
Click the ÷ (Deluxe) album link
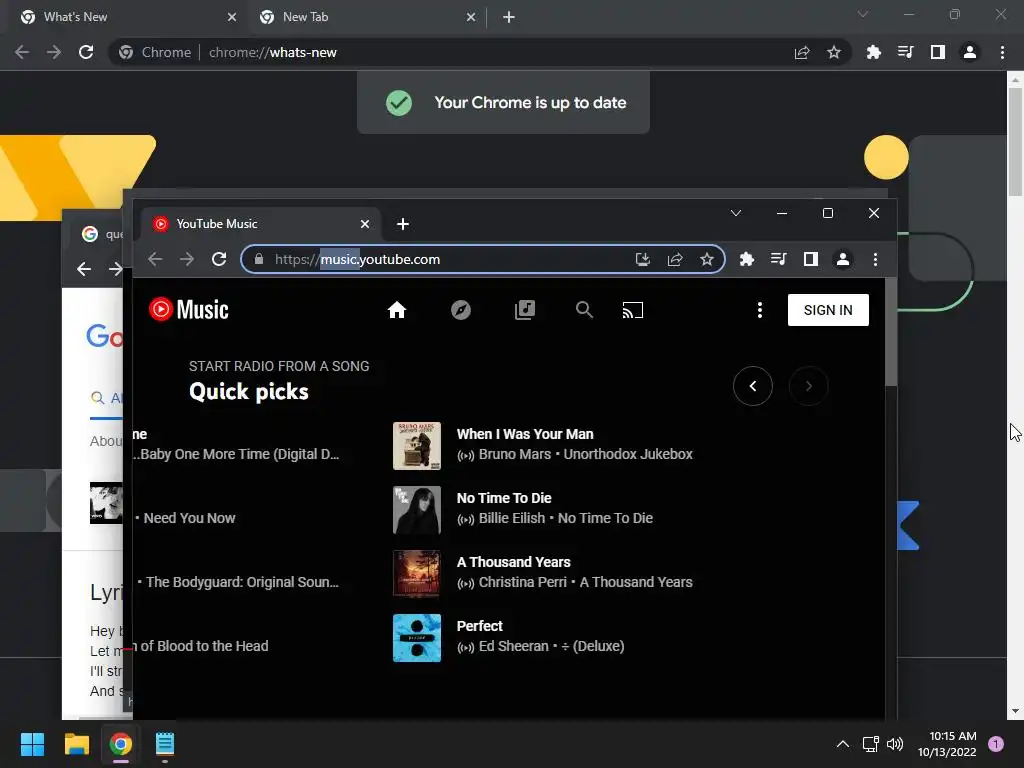pyautogui.click(x=593, y=647)
